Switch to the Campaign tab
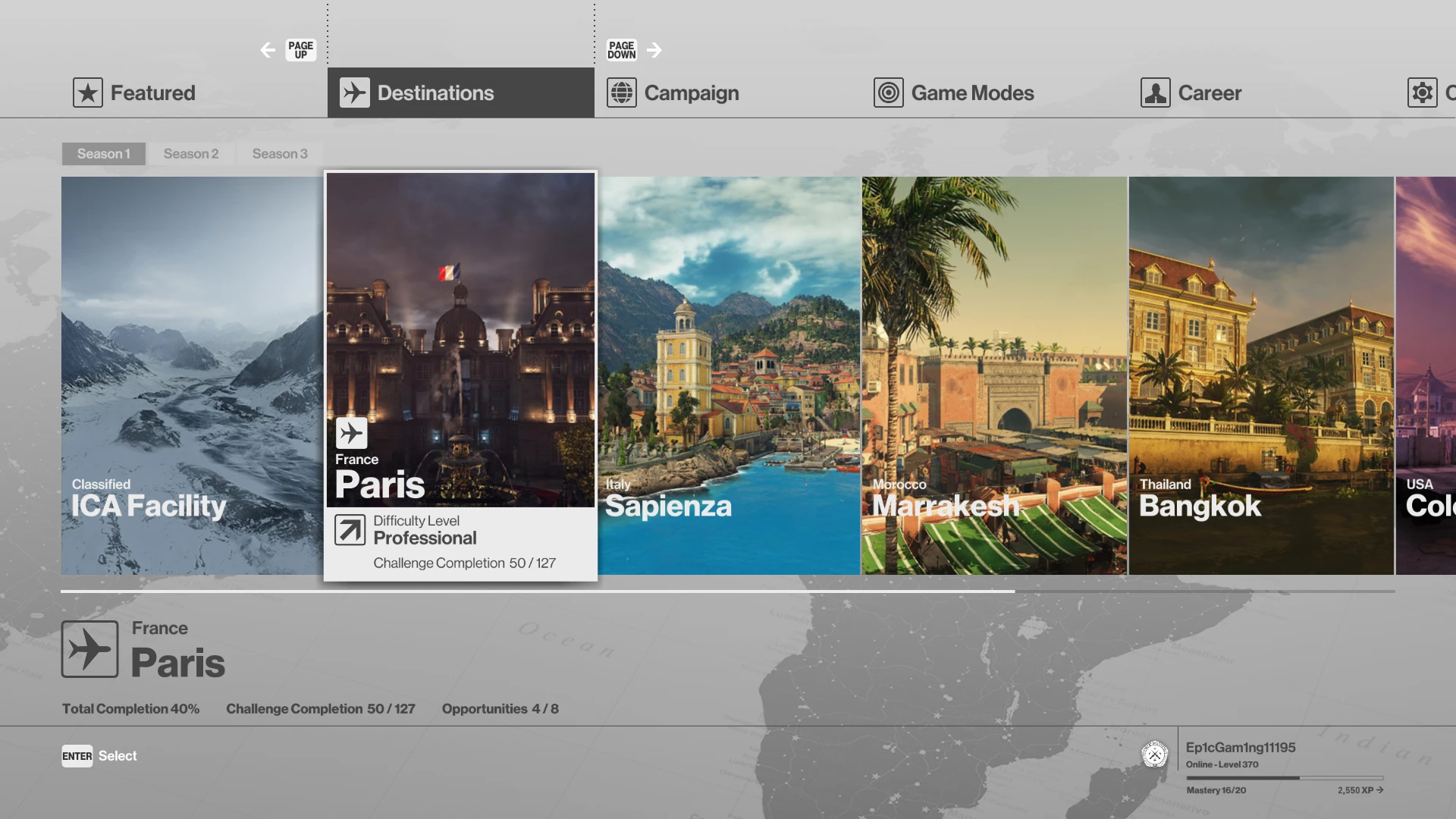 [728, 93]
